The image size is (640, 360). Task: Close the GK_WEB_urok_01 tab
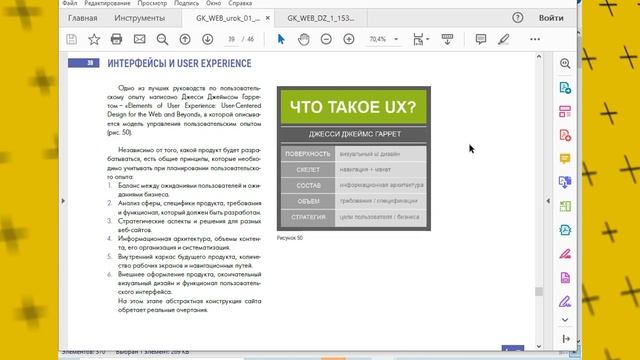click(x=268, y=18)
